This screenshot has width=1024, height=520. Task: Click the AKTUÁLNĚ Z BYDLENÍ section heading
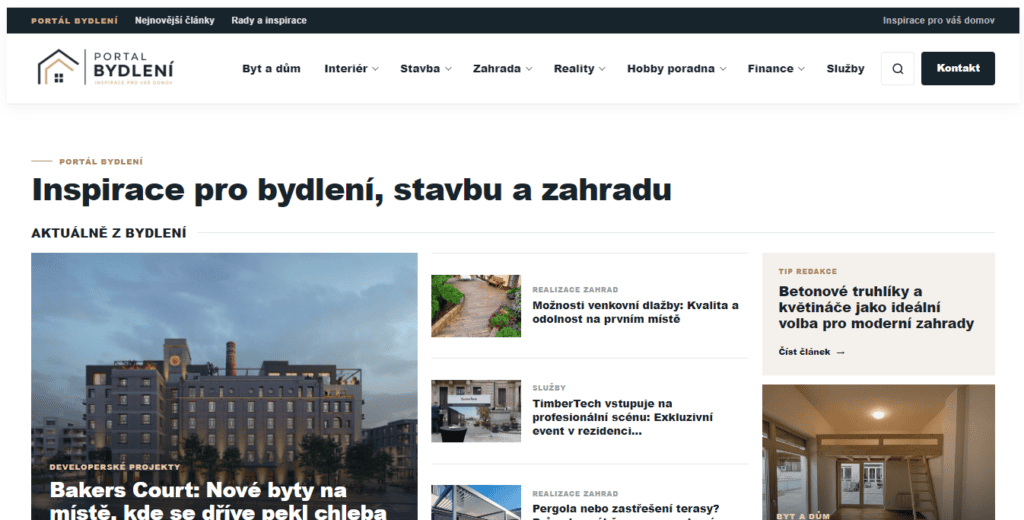coord(109,233)
